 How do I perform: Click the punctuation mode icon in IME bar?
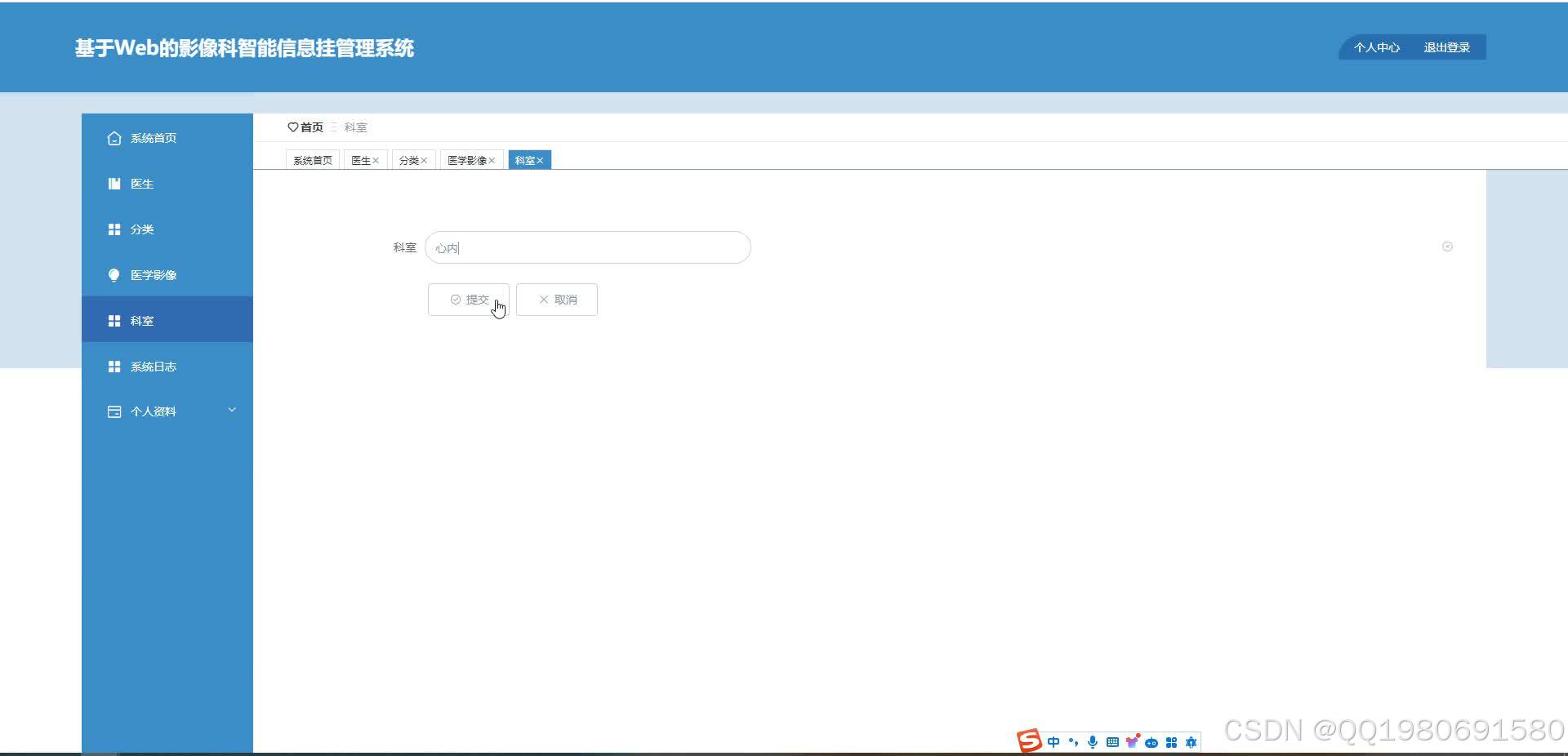(x=1073, y=742)
